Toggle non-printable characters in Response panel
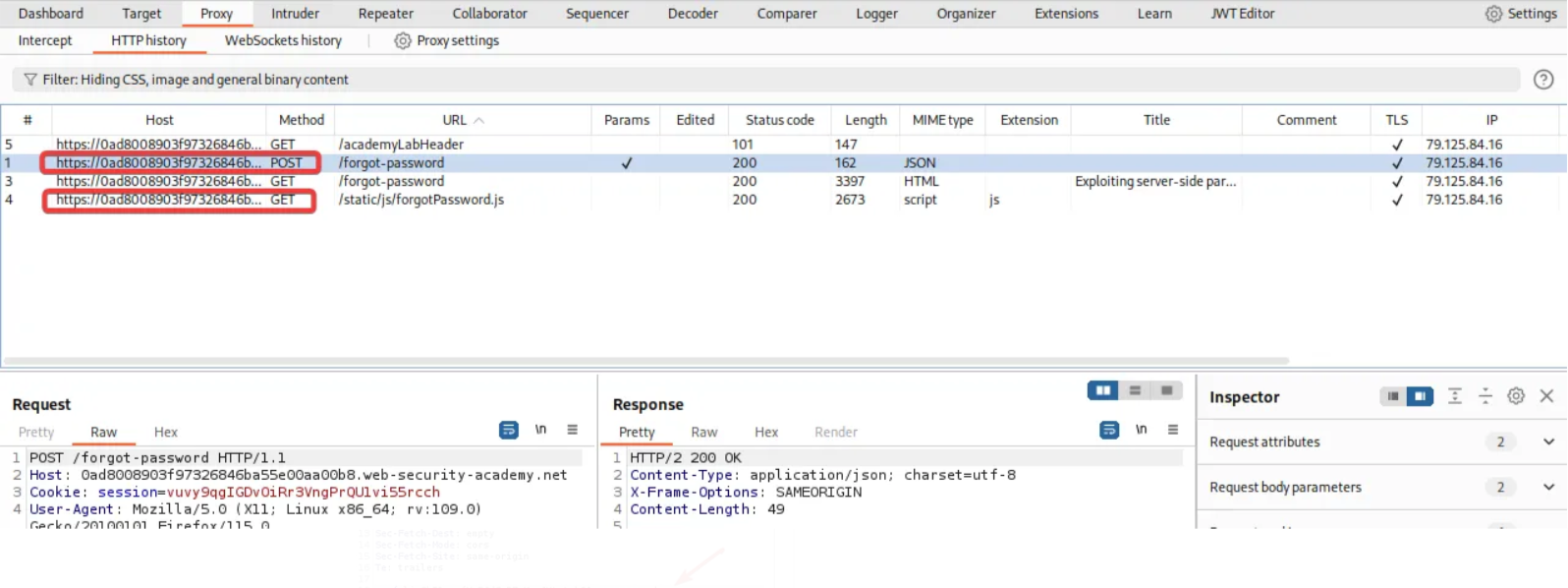 coord(1141,430)
